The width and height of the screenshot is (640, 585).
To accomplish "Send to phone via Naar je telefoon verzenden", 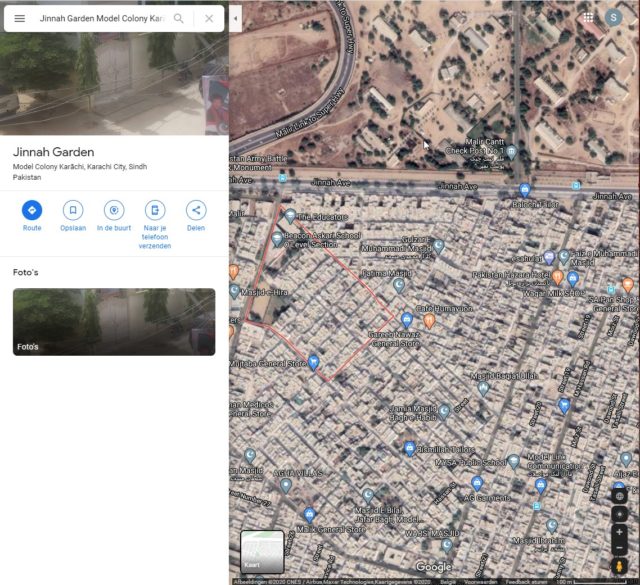I will pyautogui.click(x=155, y=210).
